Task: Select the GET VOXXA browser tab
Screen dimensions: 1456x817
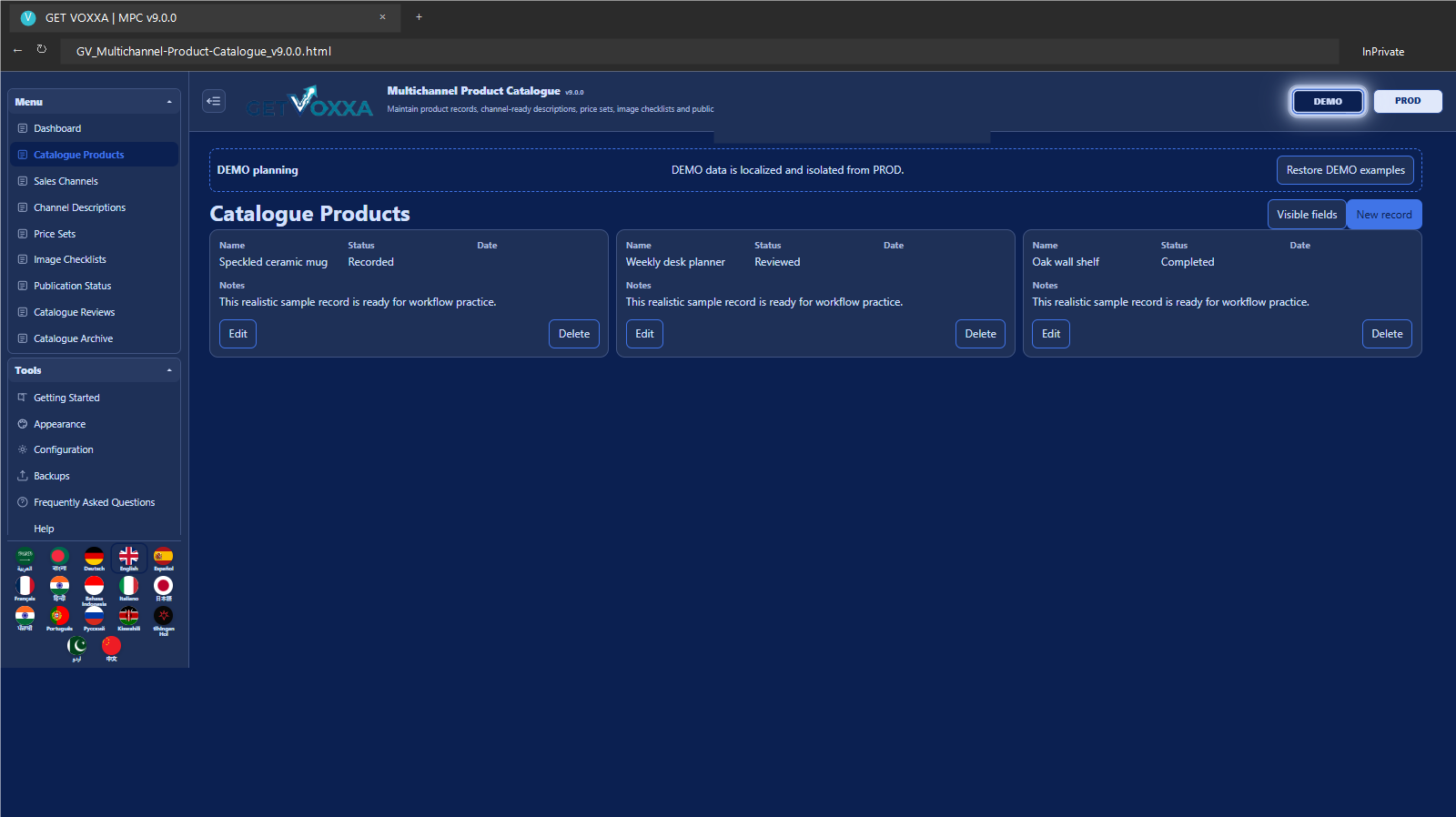Action: [x=205, y=17]
